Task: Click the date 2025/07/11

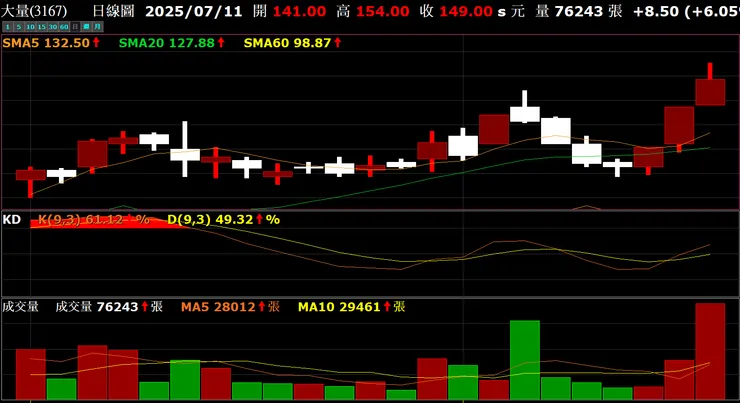Action: tap(193, 11)
